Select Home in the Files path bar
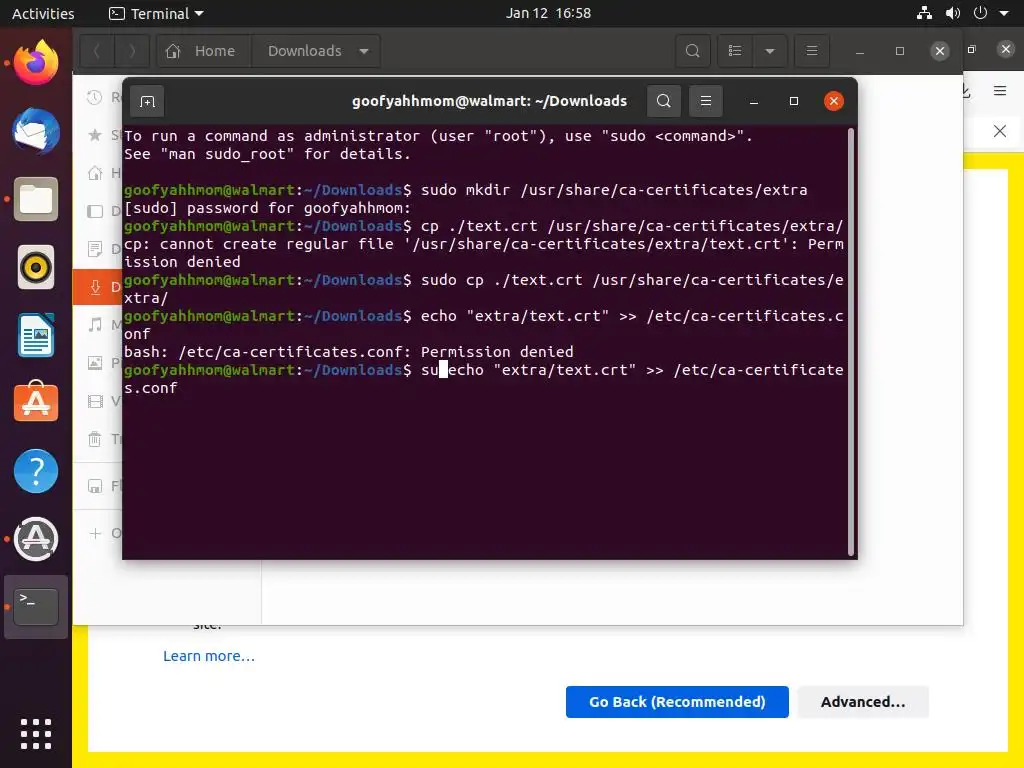Image resolution: width=1024 pixels, height=768 pixels. click(x=204, y=51)
